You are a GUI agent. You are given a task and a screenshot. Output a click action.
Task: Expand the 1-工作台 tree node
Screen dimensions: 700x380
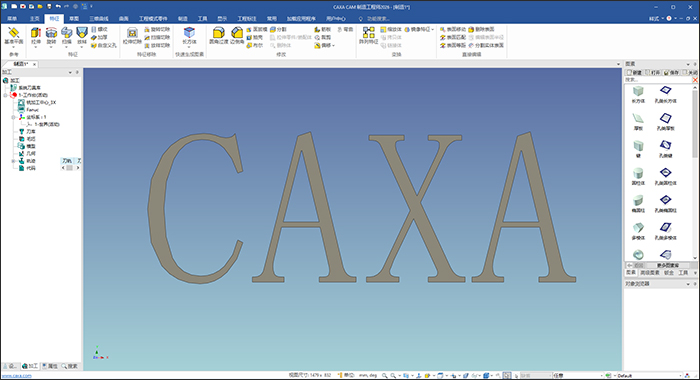tap(5, 95)
